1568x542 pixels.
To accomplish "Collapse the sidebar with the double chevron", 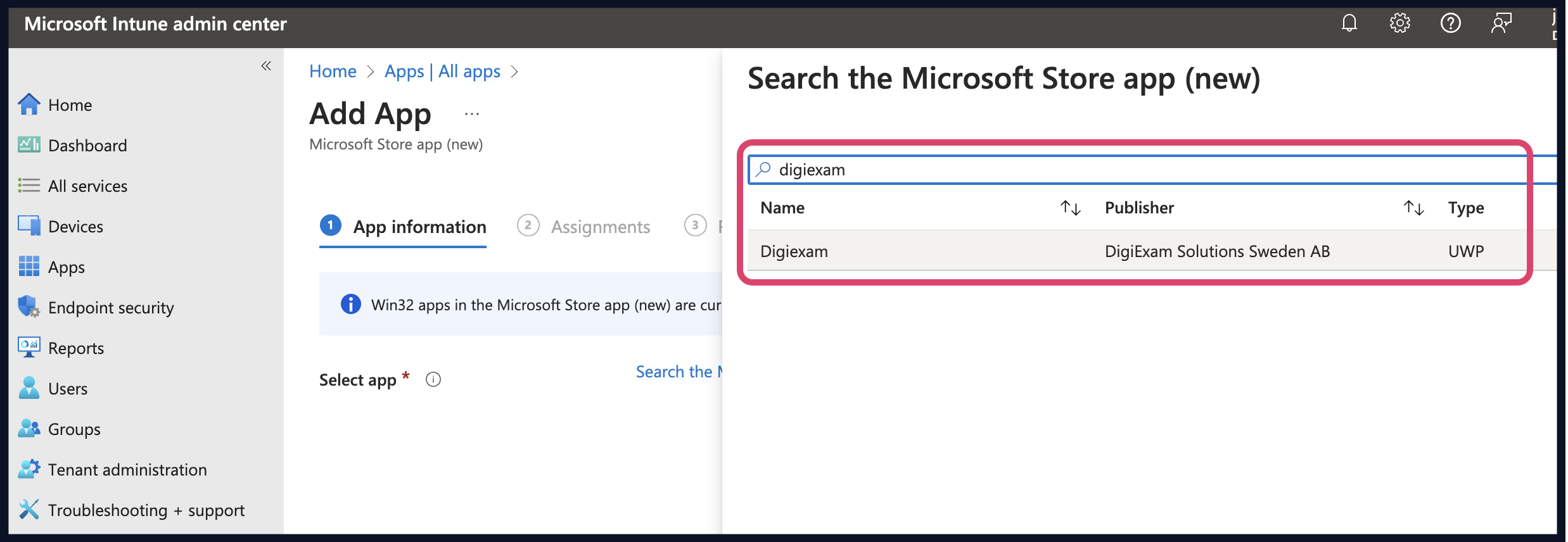I will click(266, 66).
